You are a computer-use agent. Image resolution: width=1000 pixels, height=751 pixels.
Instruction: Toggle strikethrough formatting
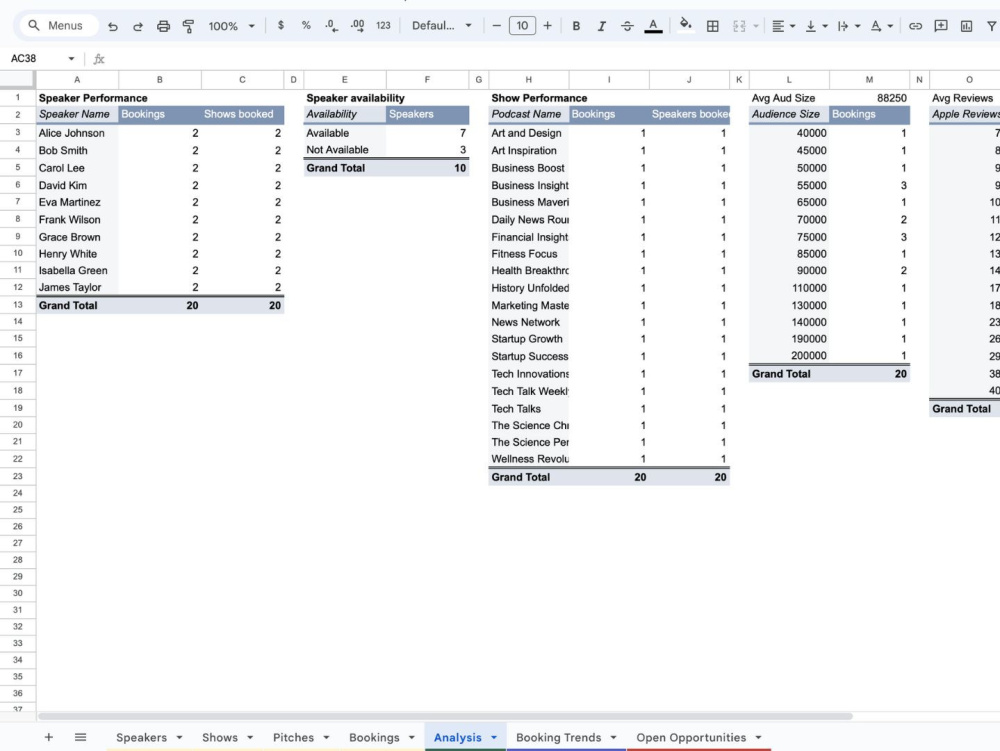point(627,26)
